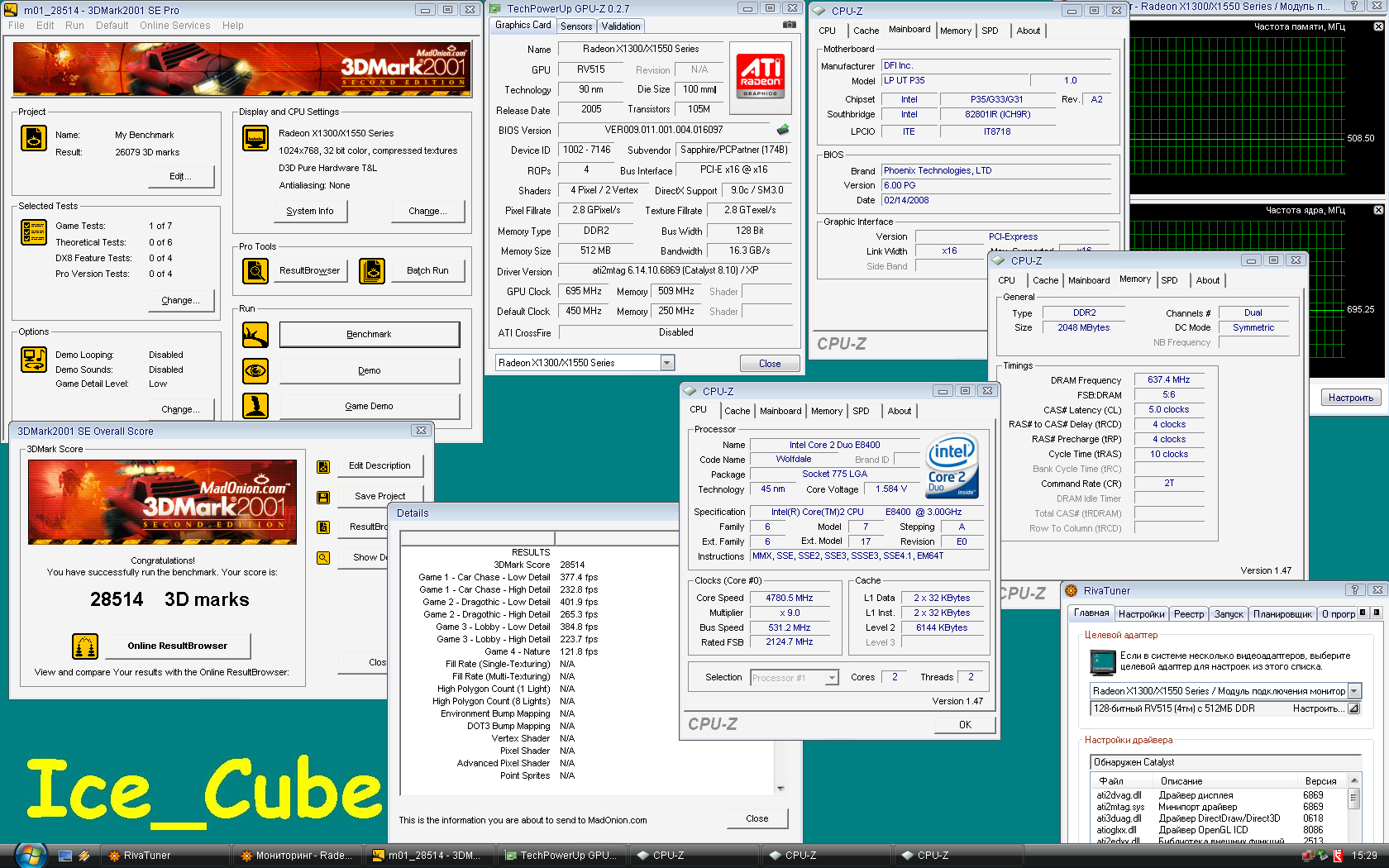Image resolution: width=1389 pixels, height=868 pixels.
Task: Click the Game Demo button
Action: tap(369, 407)
